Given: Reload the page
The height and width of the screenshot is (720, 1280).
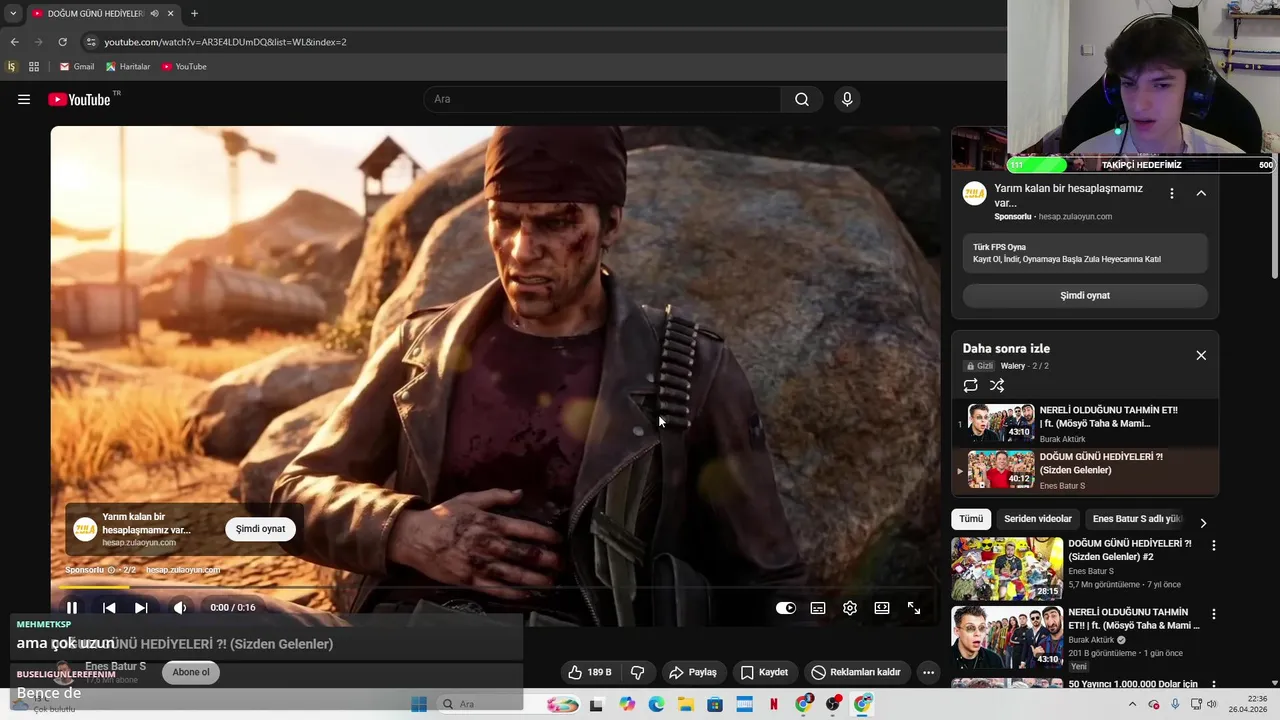Looking at the screenshot, I should (x=62, y=42).
